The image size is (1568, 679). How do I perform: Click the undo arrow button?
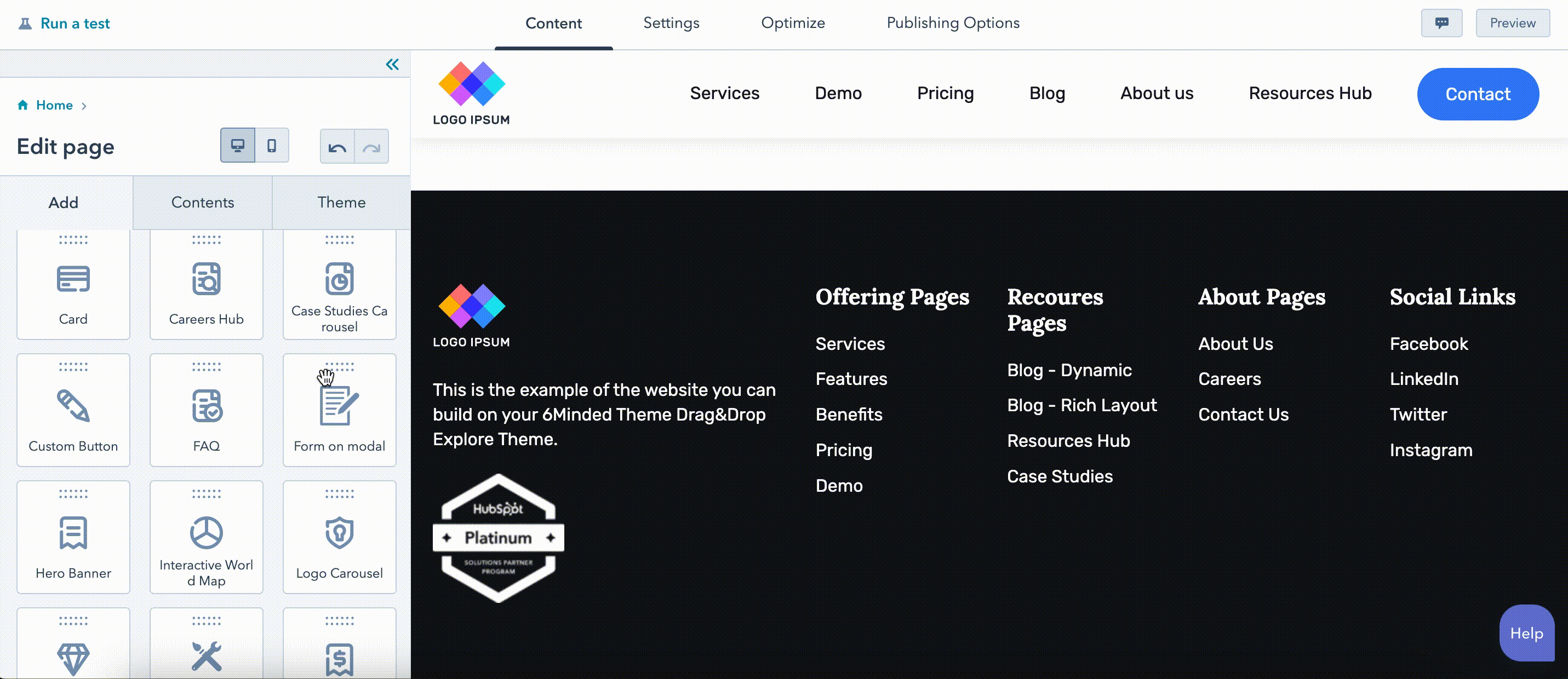point(337,147)
